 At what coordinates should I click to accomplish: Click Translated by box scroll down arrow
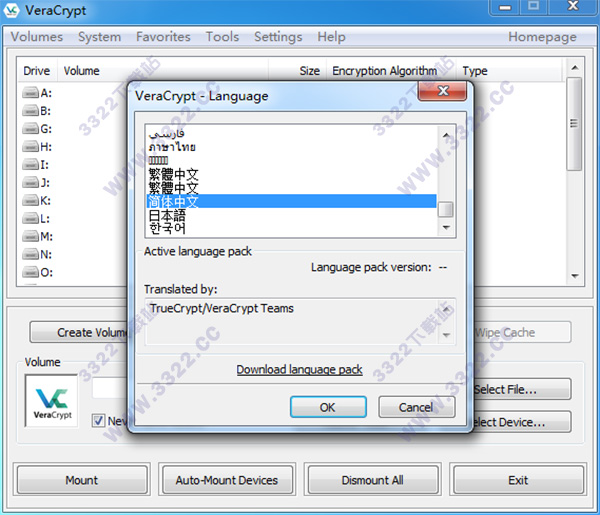point(446,335)
